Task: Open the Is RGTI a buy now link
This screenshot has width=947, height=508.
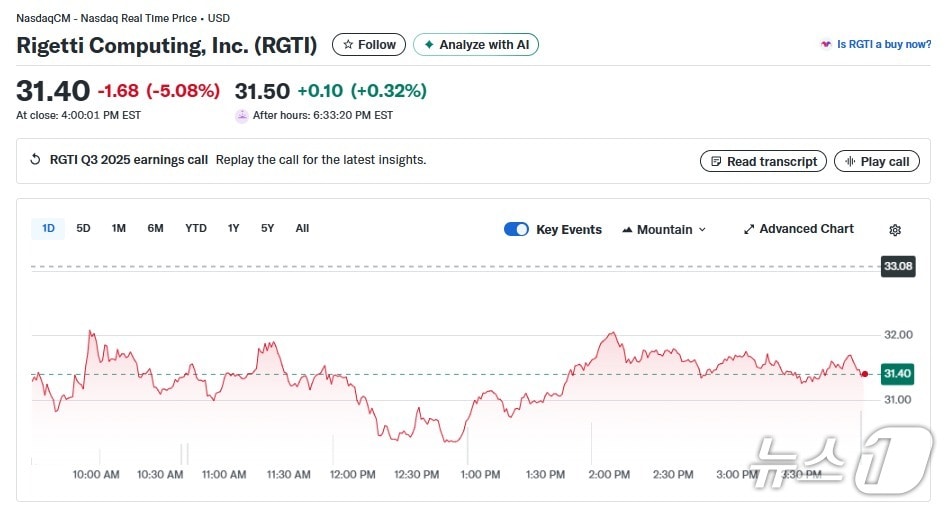Action: pyautogui.click(x=875, y=45)
